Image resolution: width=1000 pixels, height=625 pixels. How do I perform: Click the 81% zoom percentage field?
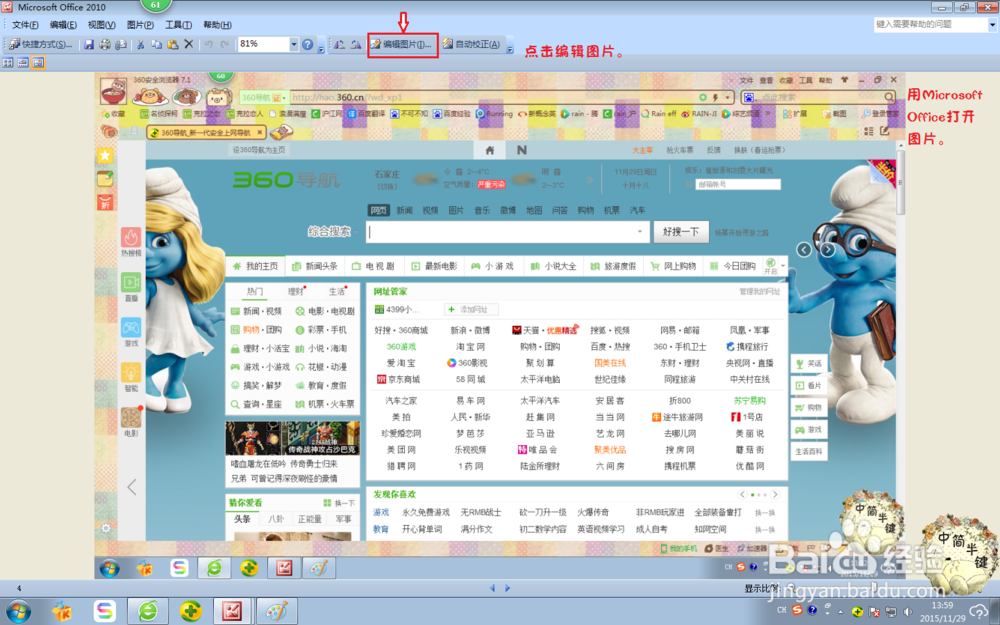coord(263,45)
